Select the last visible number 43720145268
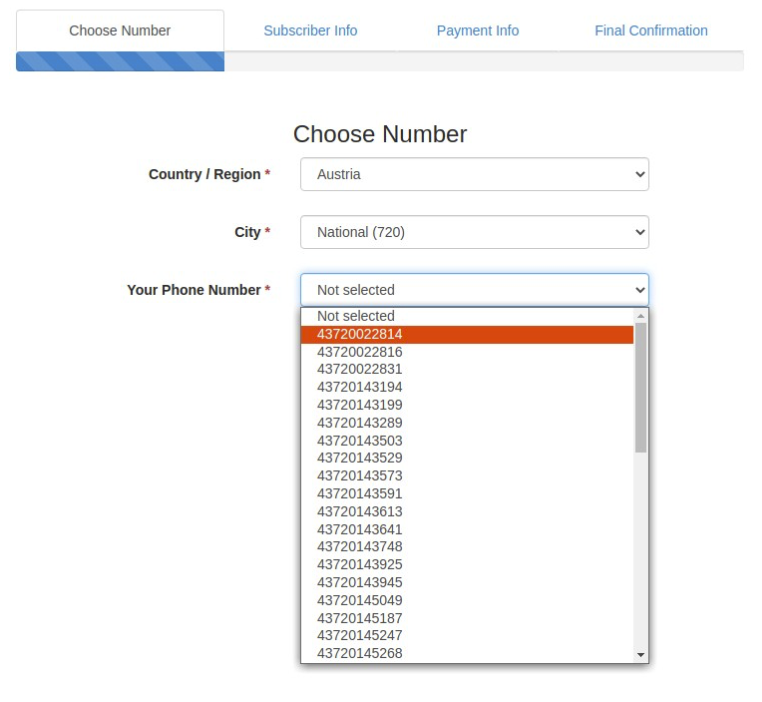This screenshot has height=702, width=762. tap(467, 653)
